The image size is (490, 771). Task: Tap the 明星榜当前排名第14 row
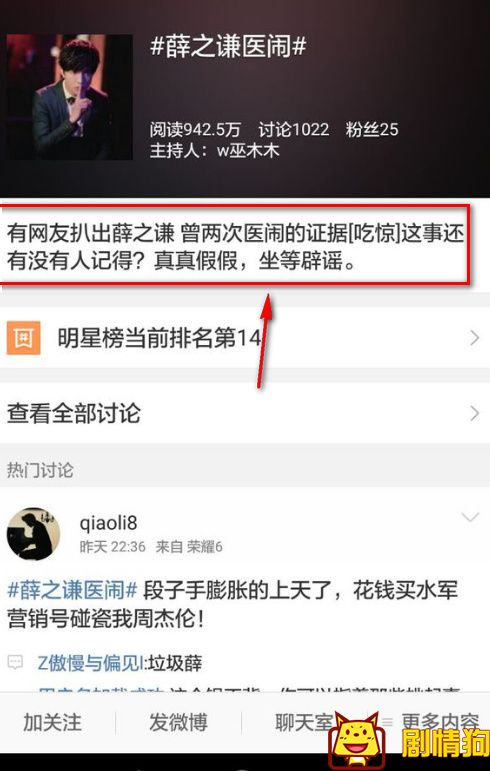245,338
